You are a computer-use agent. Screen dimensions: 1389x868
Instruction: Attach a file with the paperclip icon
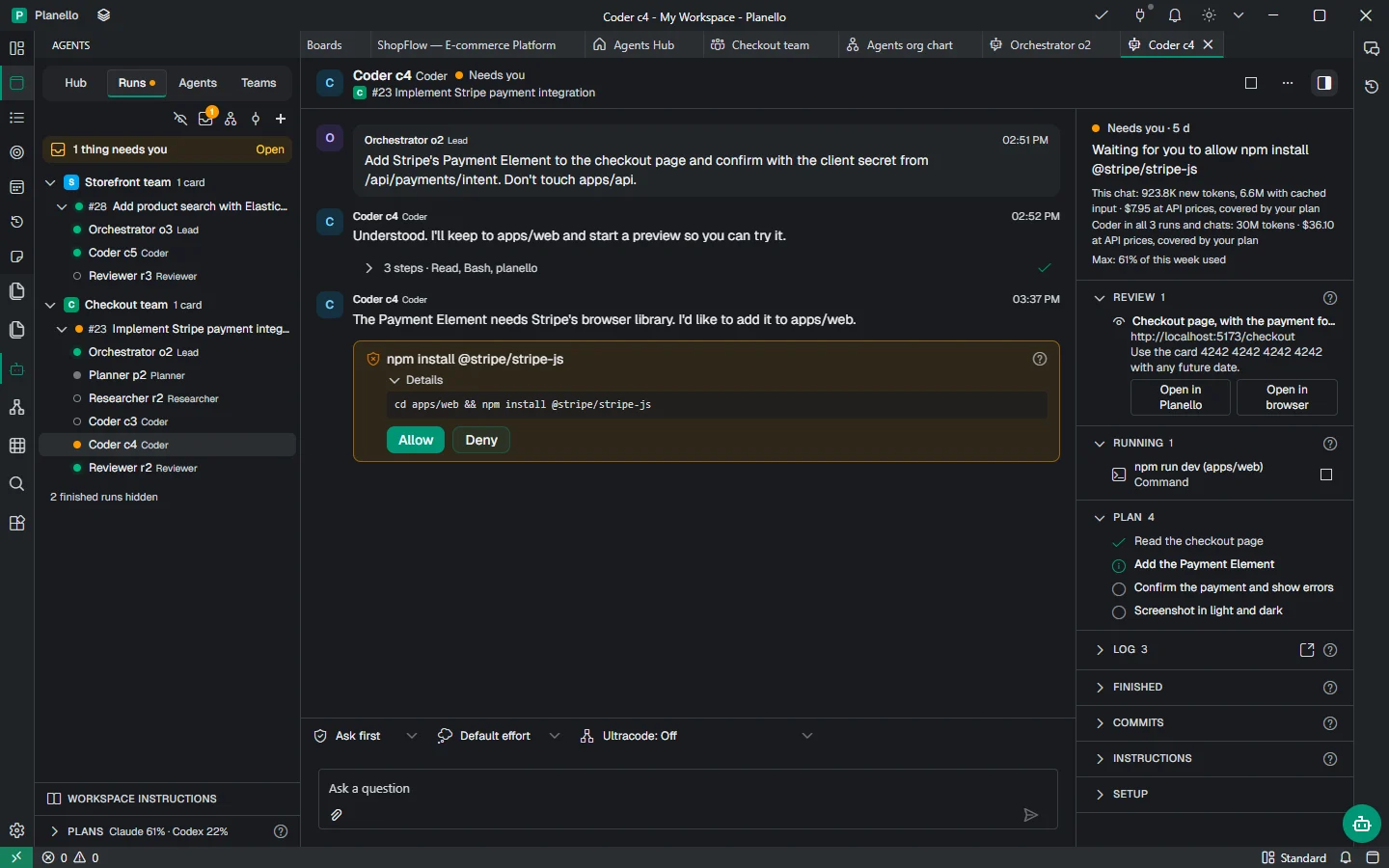tap(337, 815)
